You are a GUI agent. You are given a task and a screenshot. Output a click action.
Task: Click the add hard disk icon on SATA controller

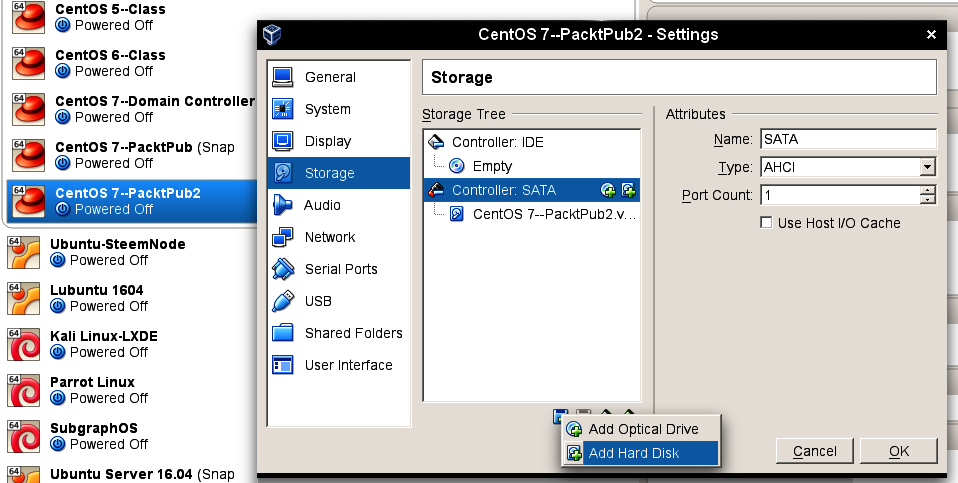(628, 190)
